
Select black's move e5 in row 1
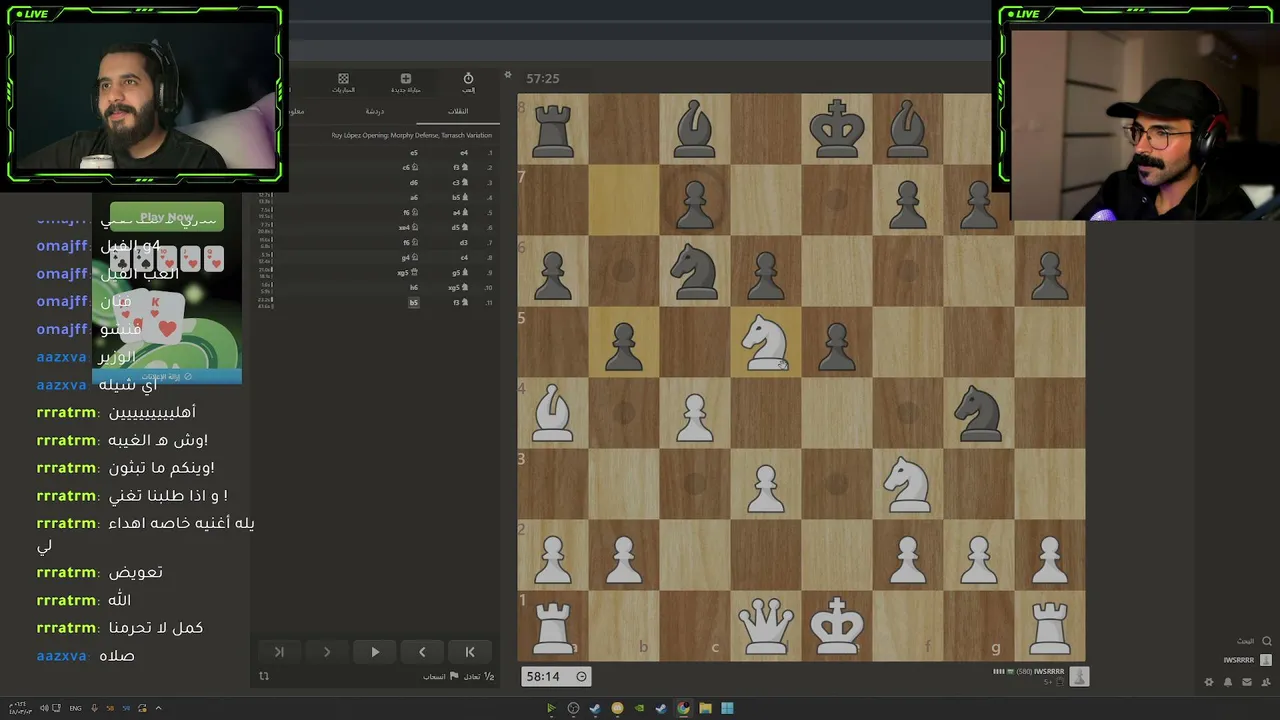point(414,153)
